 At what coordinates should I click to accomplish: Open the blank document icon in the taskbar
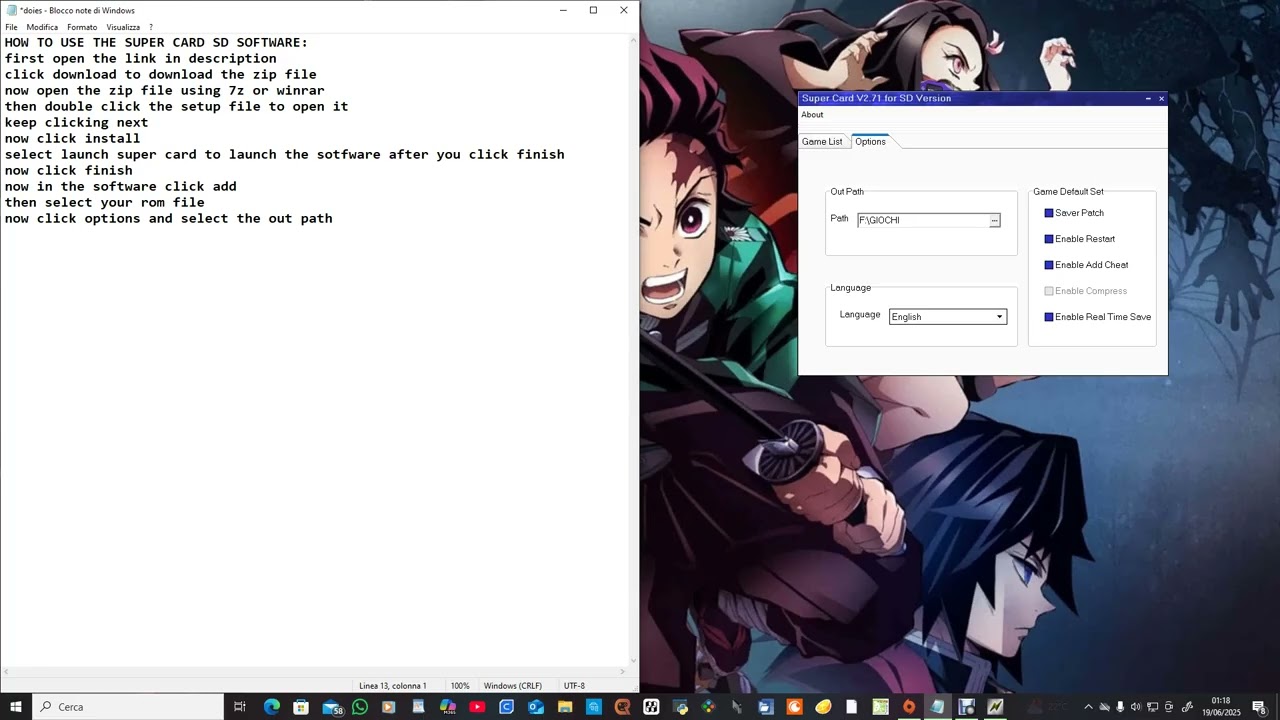[x=852, y=707]
